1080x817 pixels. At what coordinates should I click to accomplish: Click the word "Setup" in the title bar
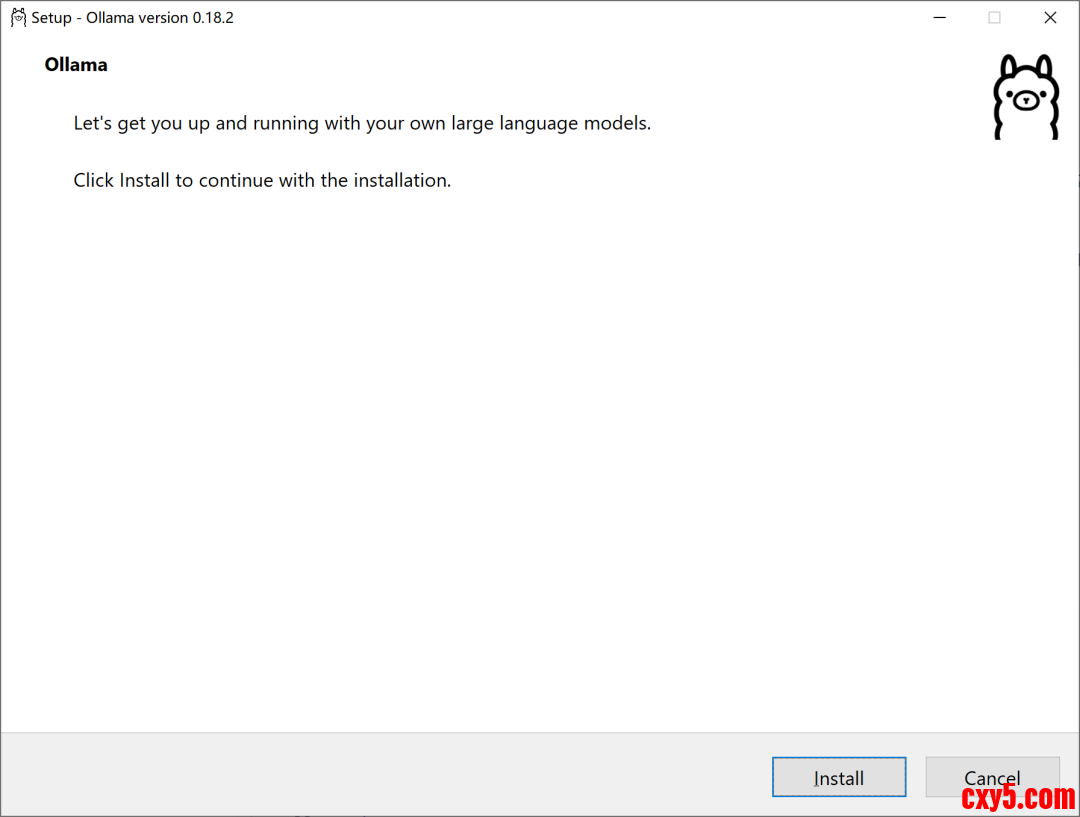tap(51, 18)
